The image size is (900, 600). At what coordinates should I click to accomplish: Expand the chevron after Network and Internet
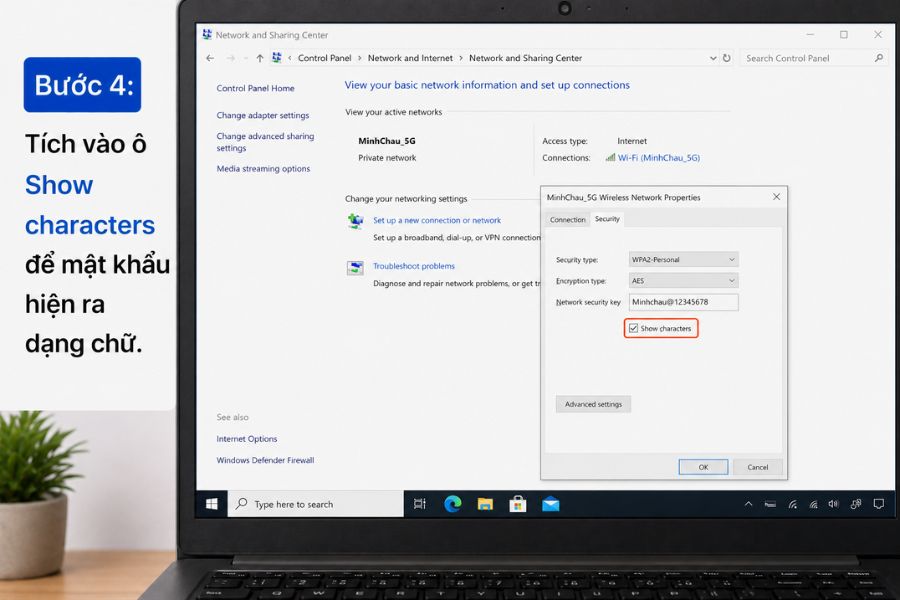pos(461,58)
